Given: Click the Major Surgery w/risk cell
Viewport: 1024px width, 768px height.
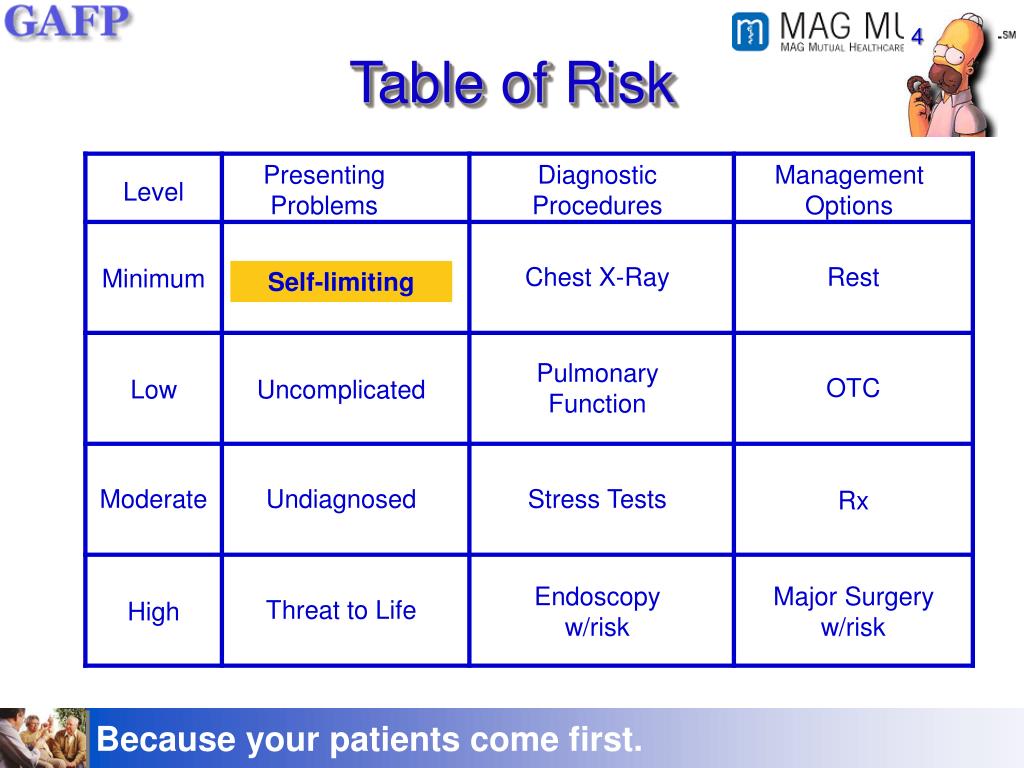Looking at the screenshot, I should [853, 612].
